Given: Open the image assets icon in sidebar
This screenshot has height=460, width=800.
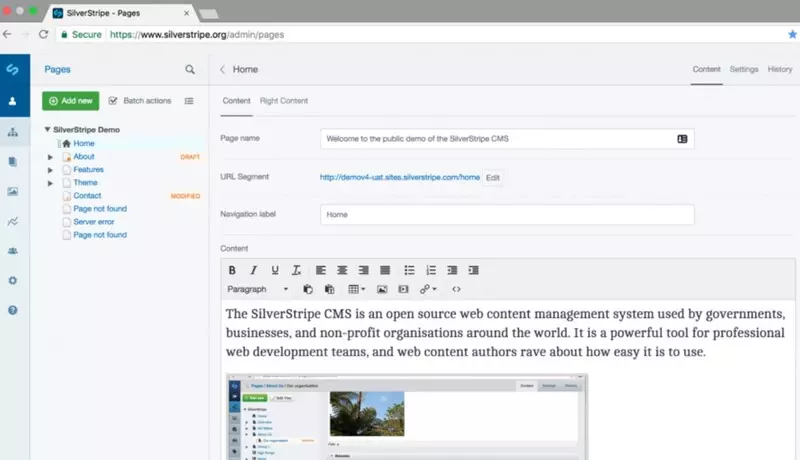Looking at the screenshot, I should coord(13,191).
